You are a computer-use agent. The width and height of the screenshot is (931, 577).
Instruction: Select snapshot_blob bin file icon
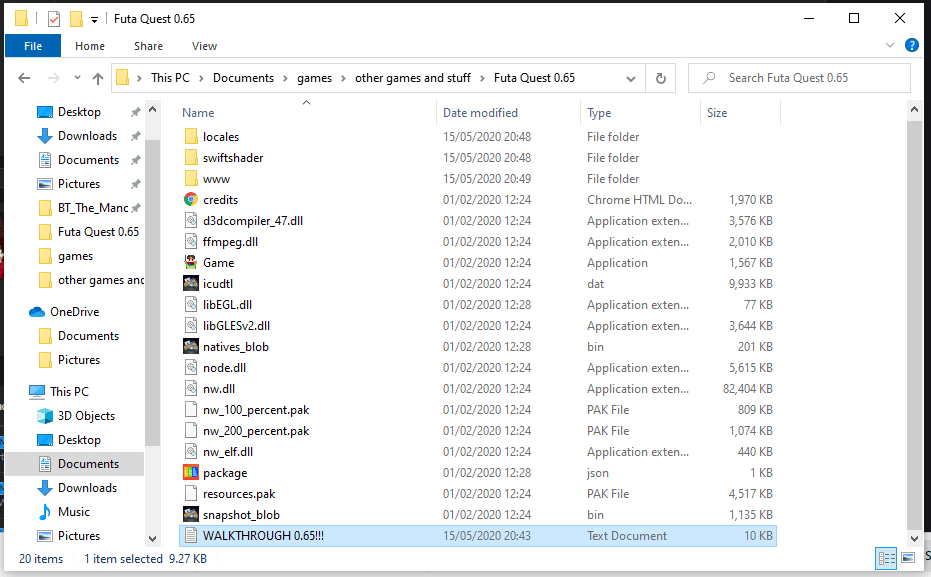[x=191, y=515]
